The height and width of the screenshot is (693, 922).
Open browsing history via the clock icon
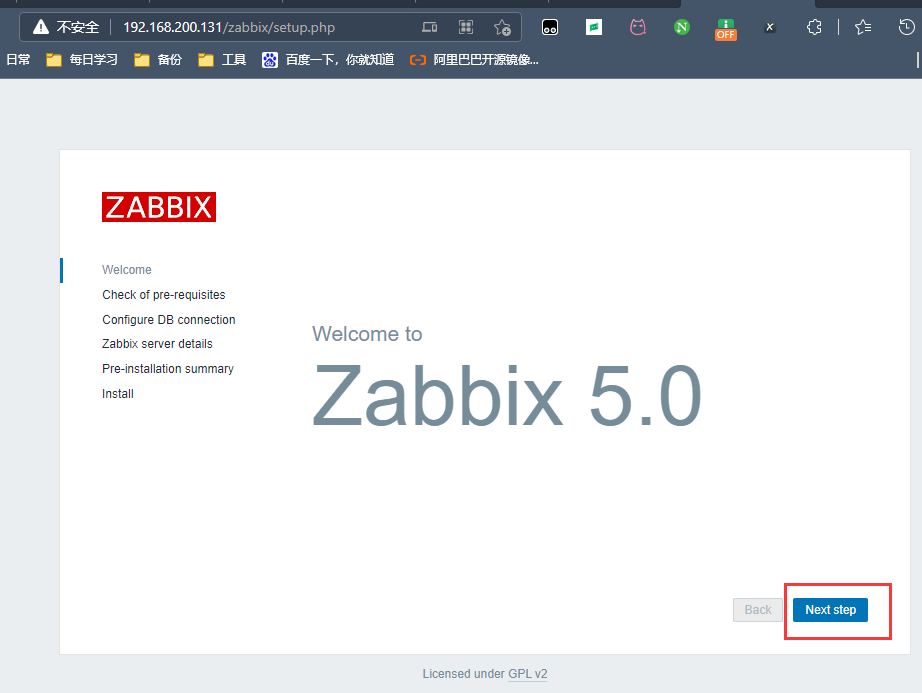point(908,27)
